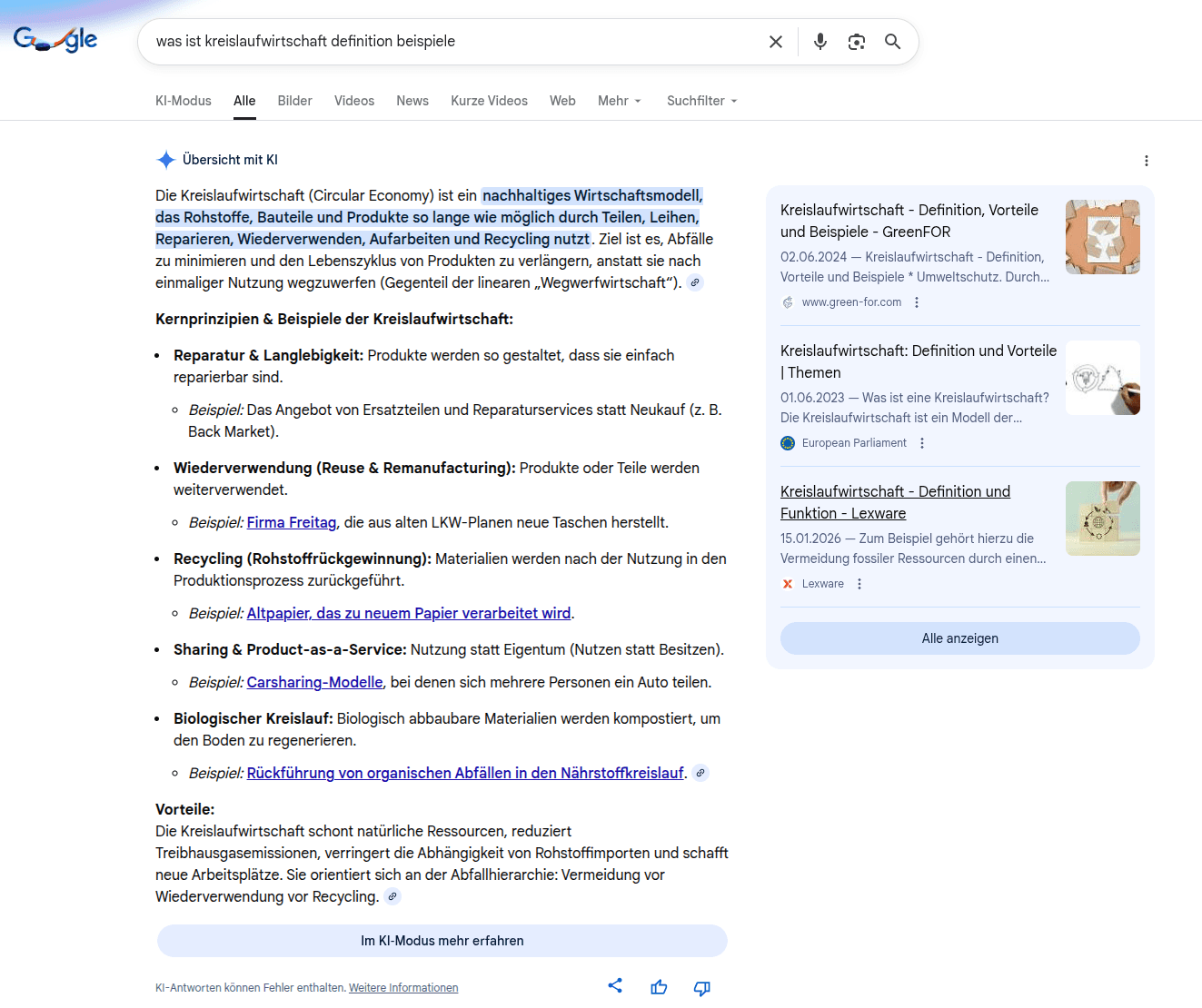Click the Google logo
The image size is (1202, 1008).
55,38
